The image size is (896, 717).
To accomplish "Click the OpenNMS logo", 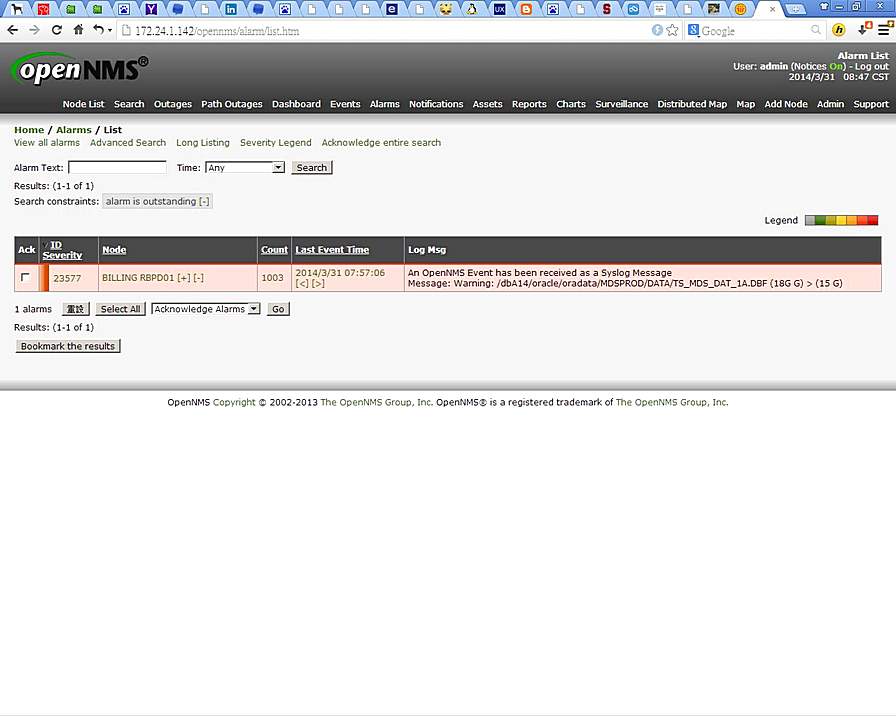I will click(x=79, y=69).
